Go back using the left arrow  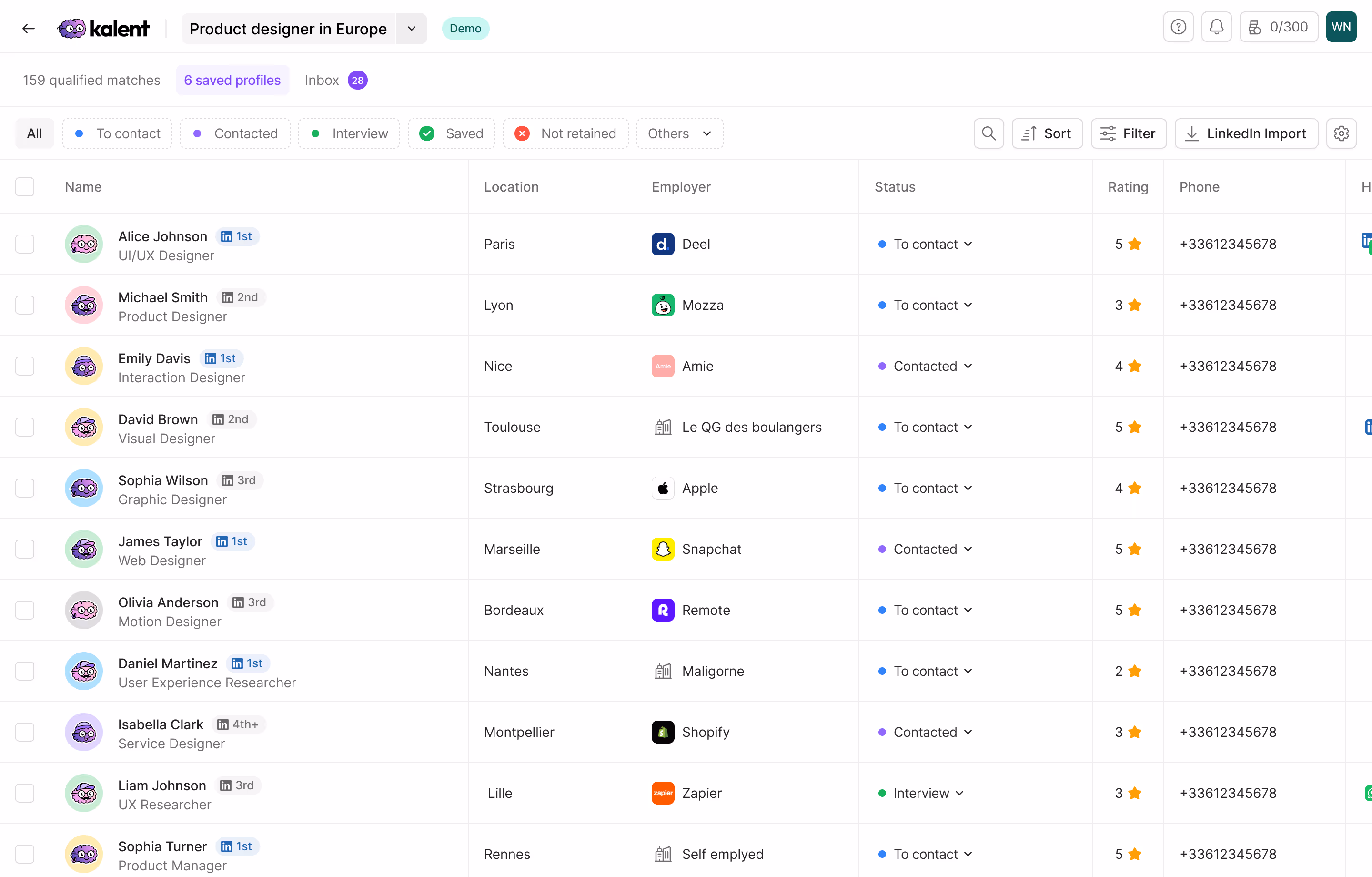click(x=29, y=29)
